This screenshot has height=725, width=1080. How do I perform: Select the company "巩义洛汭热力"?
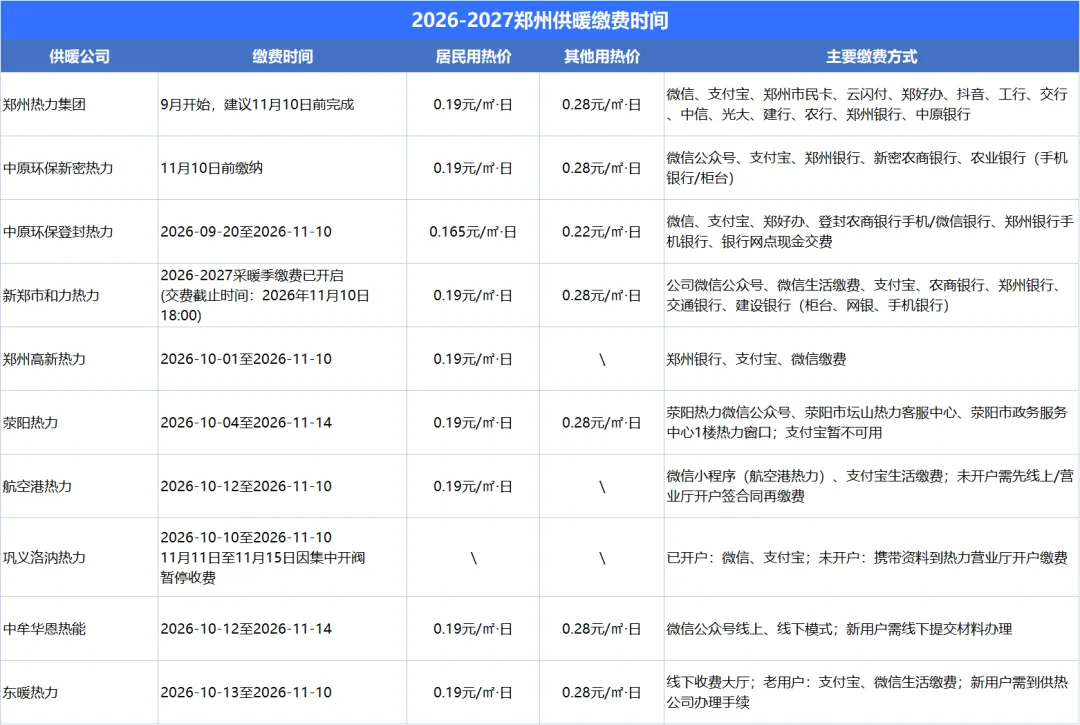[x=44, y=558]
